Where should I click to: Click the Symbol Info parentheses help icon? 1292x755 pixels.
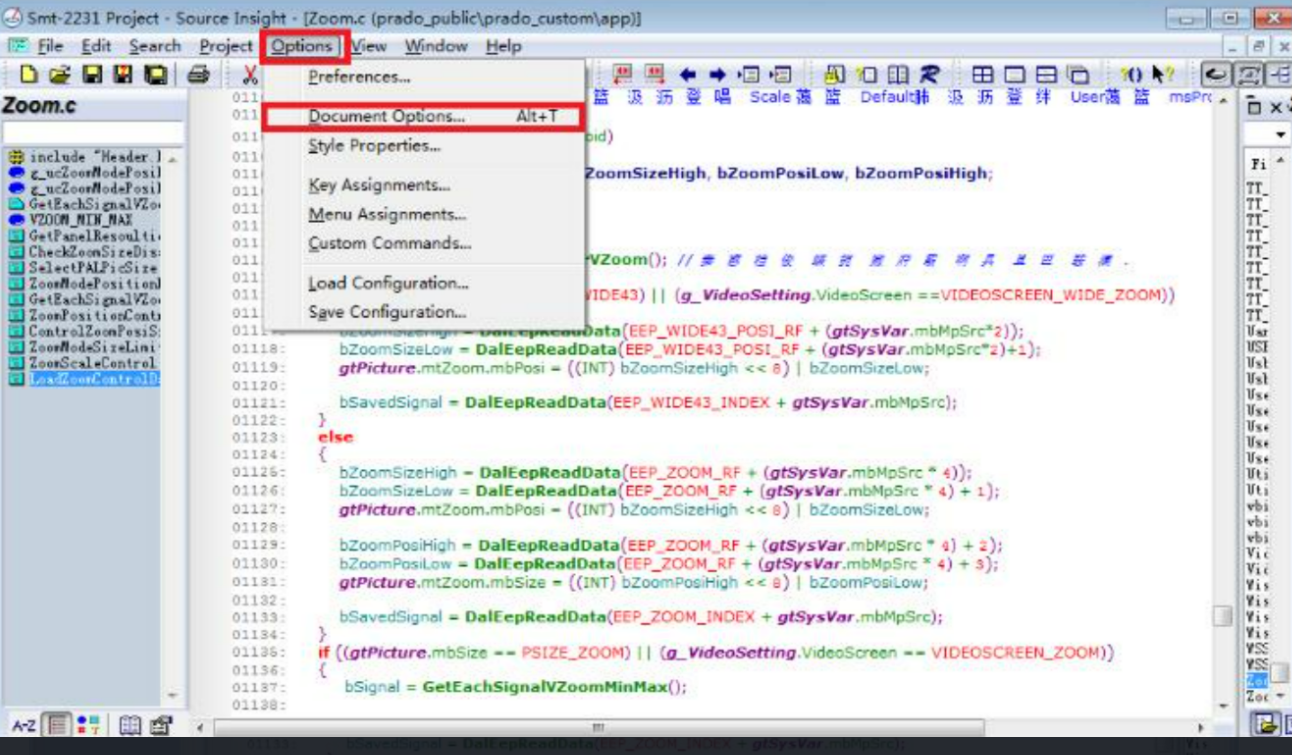(x=1131, y=74)
